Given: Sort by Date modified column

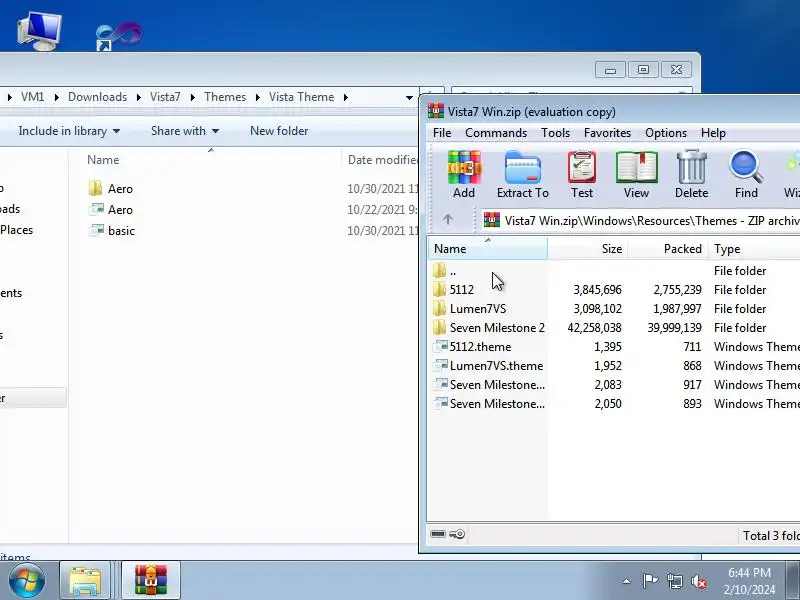Looking at the screenshot, I should (381, 160).
